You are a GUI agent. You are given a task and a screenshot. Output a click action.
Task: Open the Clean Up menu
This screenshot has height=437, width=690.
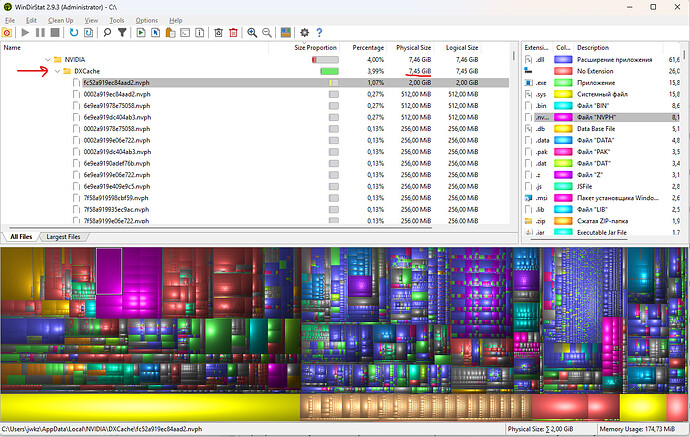tap(61, 20)
